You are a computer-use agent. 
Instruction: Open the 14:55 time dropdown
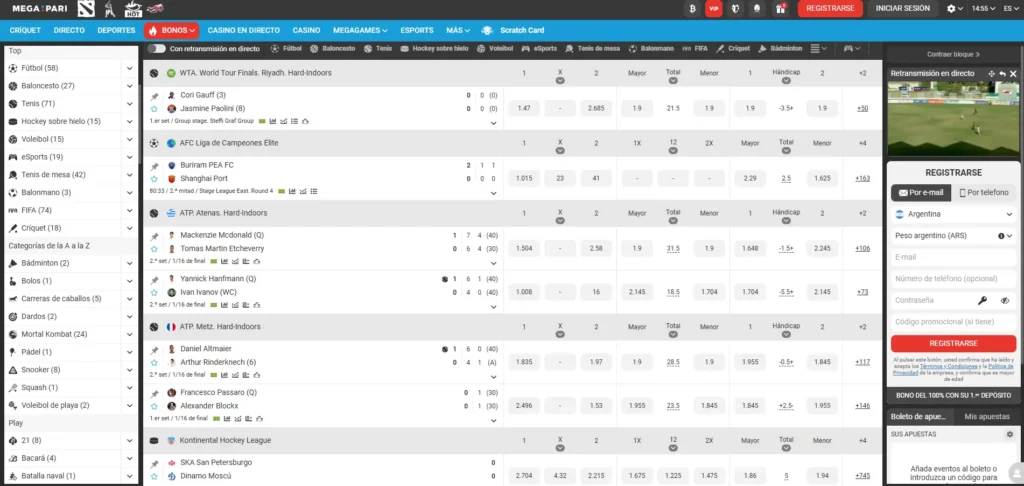point(983,8)
